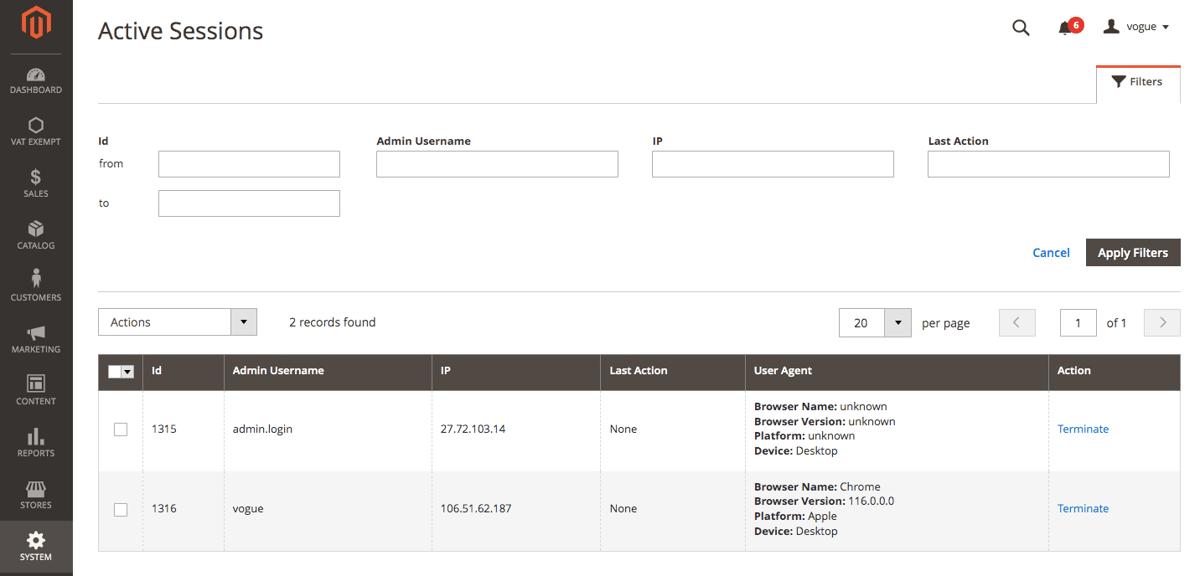1200x576 pixels.
Task: Click the Apply Filters button
Action: point(1132,253)
